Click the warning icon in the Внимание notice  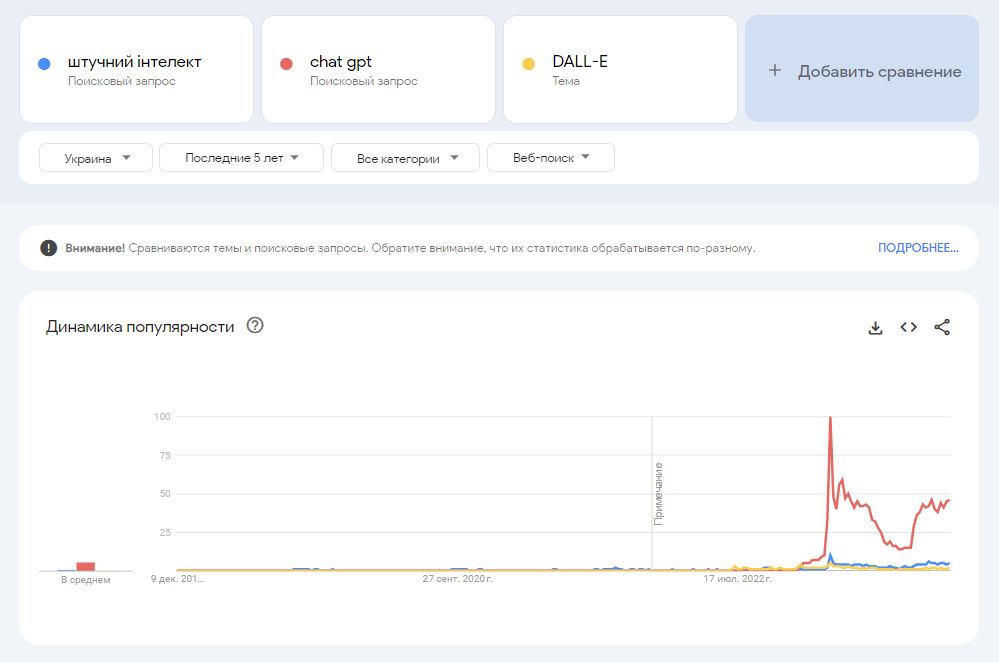click(49, 248)
